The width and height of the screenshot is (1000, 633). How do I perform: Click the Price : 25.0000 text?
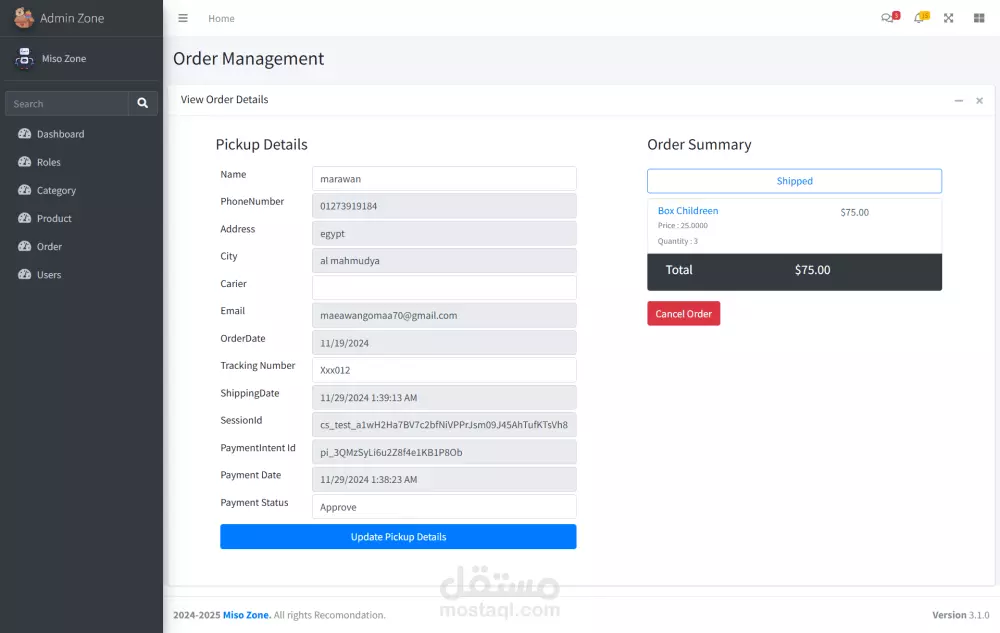coord(682,225)
